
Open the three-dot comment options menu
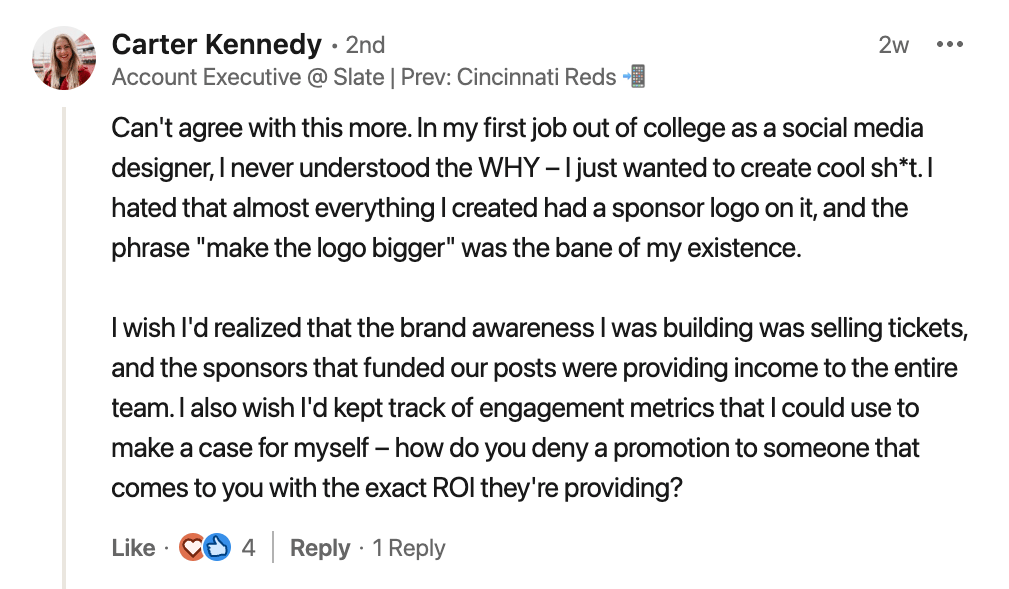pos(948,45)
